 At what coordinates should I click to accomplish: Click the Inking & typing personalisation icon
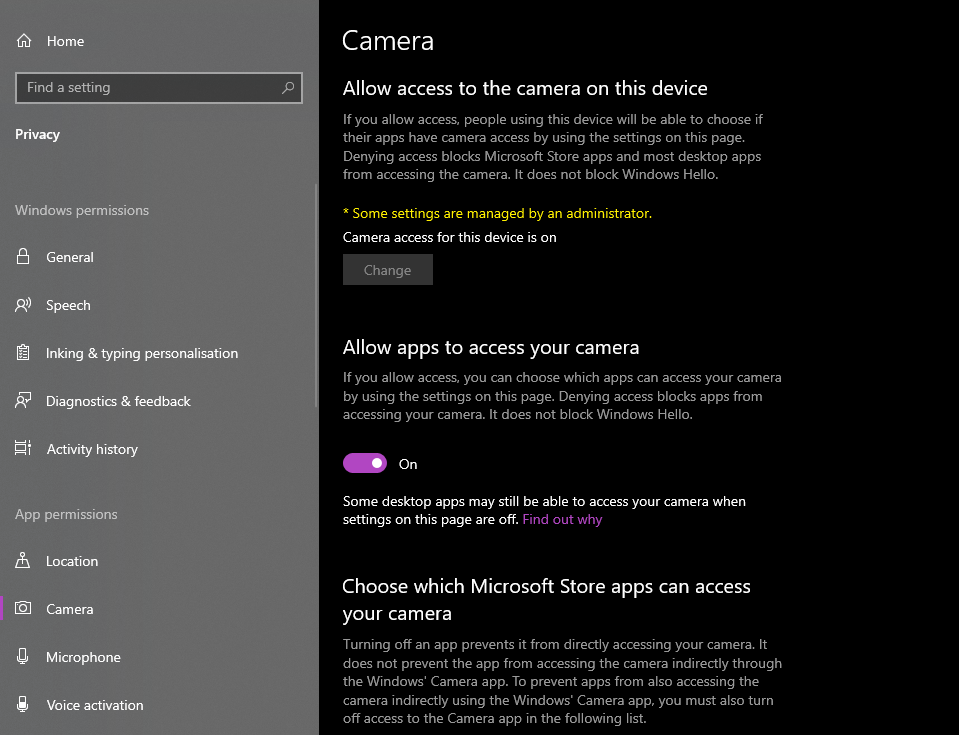[21, 353]
